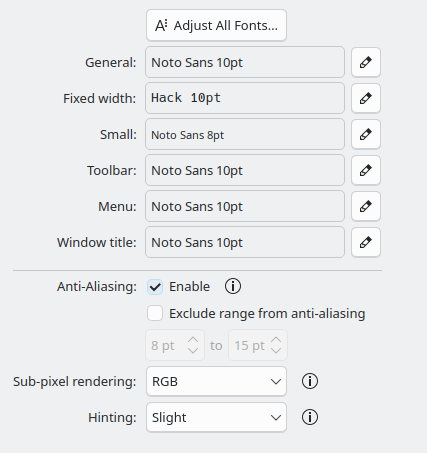Click the Small Noto Sans 8pt field
427x453 pixels.
pyautogui.click(x=245, y=134)
